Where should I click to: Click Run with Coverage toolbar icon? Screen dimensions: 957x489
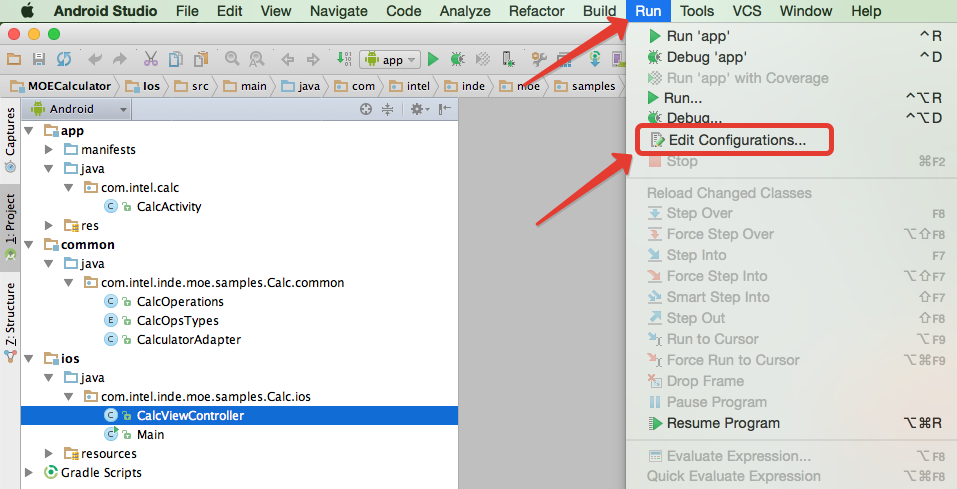[x=483, y=59]
